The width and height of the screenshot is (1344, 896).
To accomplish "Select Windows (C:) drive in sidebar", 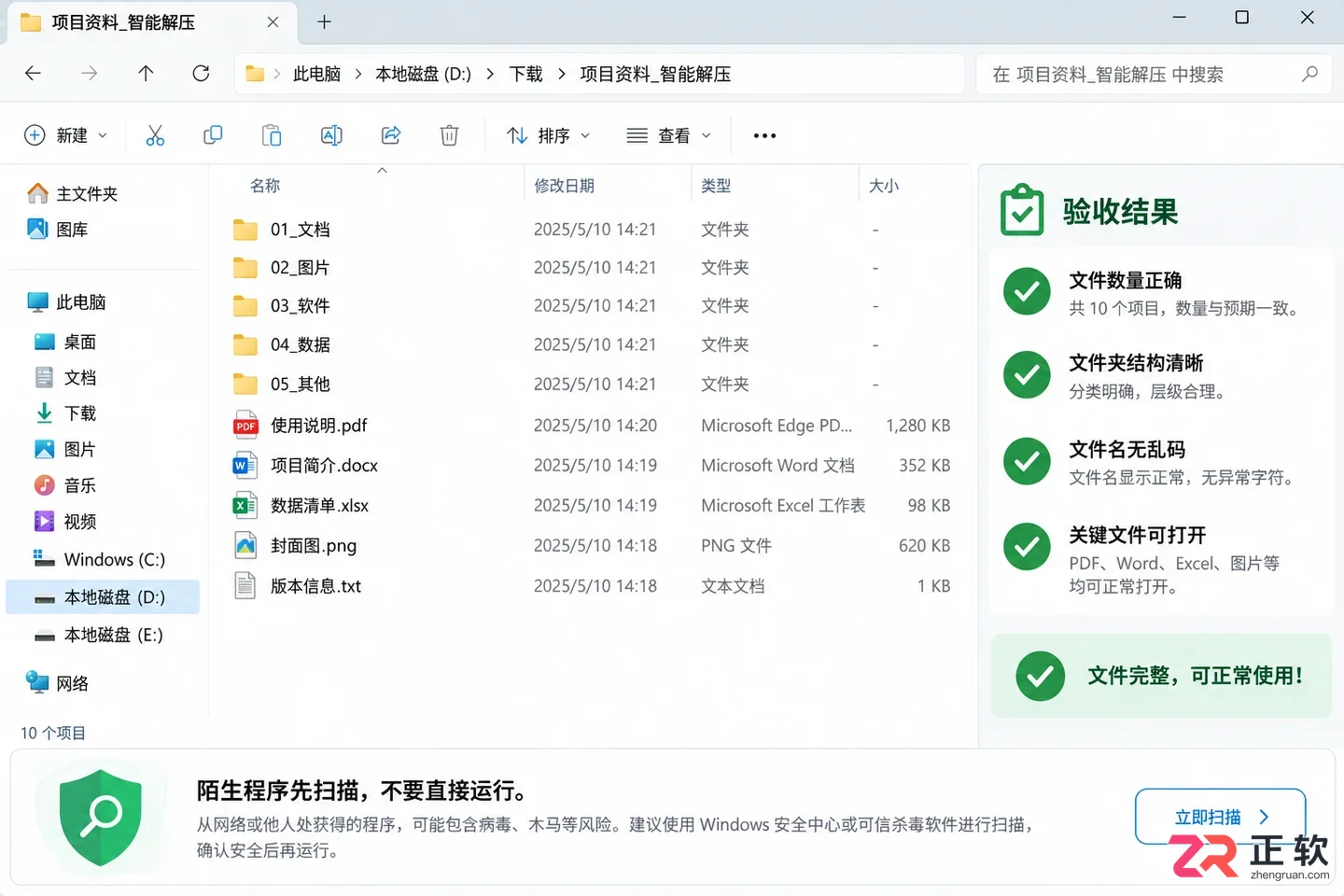I will tap(100, 559).
